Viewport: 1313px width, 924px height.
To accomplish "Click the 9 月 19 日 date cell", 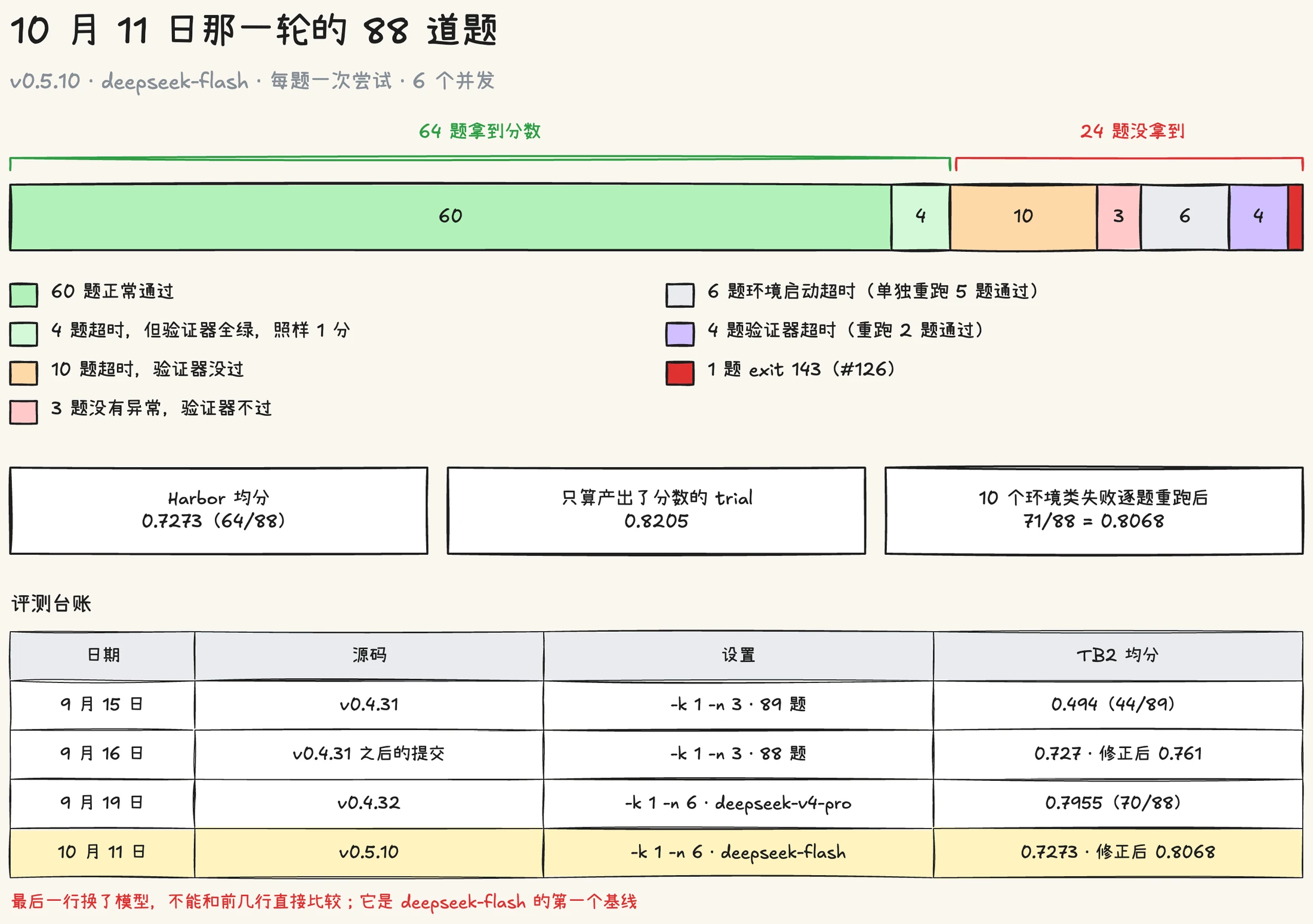I will (x=103, y=803).
